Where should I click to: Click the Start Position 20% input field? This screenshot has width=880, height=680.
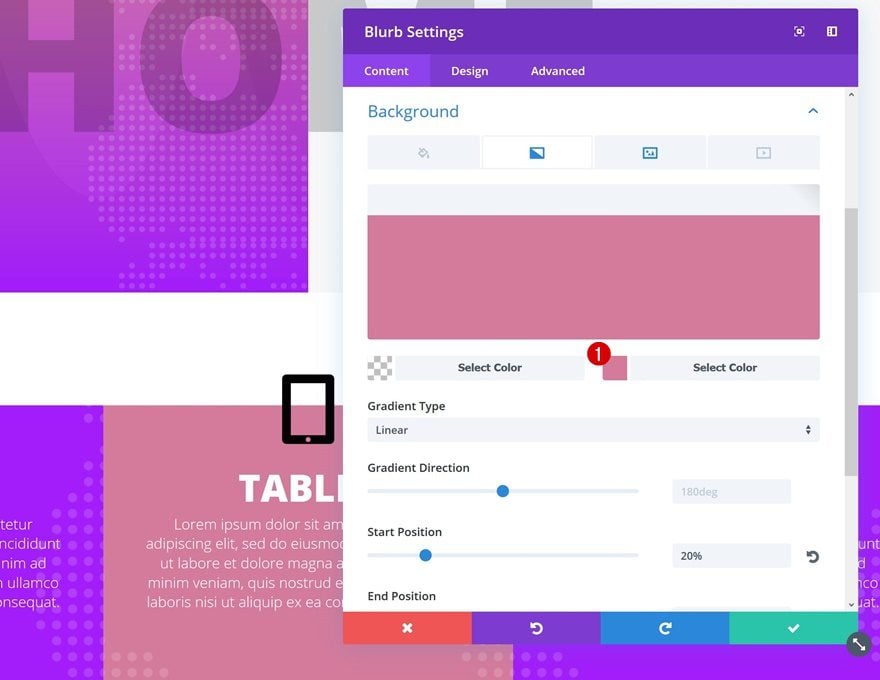(731, 556)
